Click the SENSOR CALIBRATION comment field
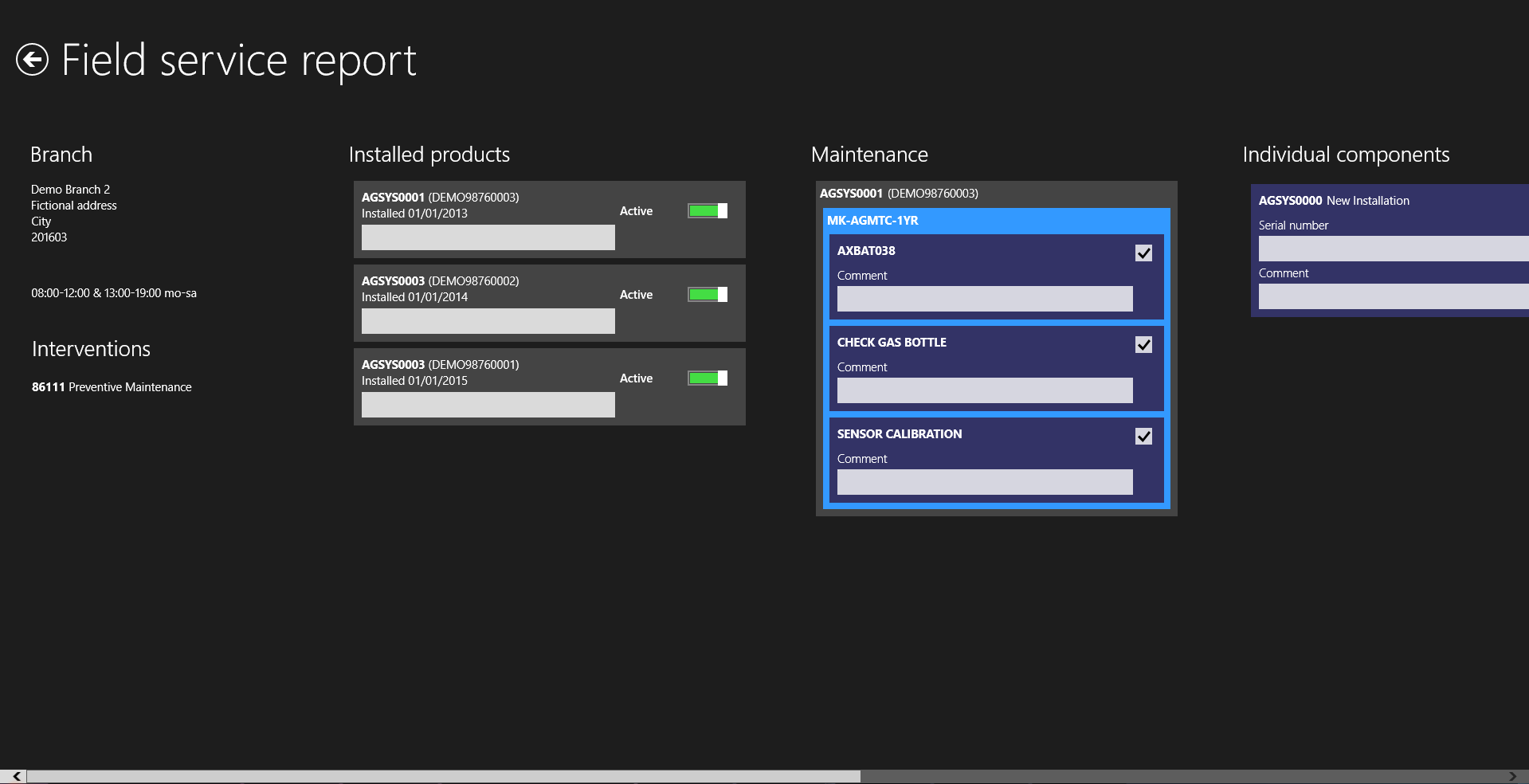The height and width of the screenshot is (784, 1529). pyautogui.click(x=984, y=482)
